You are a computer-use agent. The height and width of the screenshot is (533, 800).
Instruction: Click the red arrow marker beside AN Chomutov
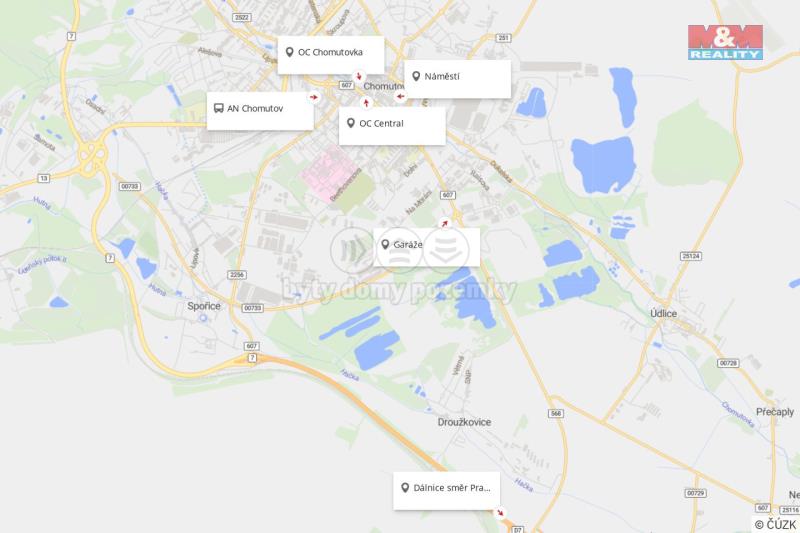click(314, 97)
